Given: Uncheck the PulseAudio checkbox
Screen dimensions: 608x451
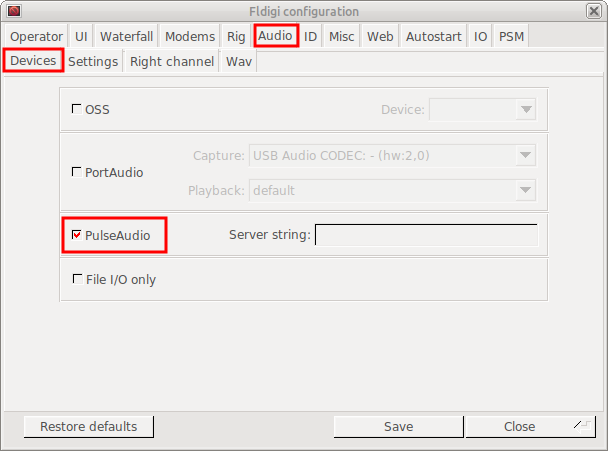Looking at the screenshot, I should [x=76, y=235].
